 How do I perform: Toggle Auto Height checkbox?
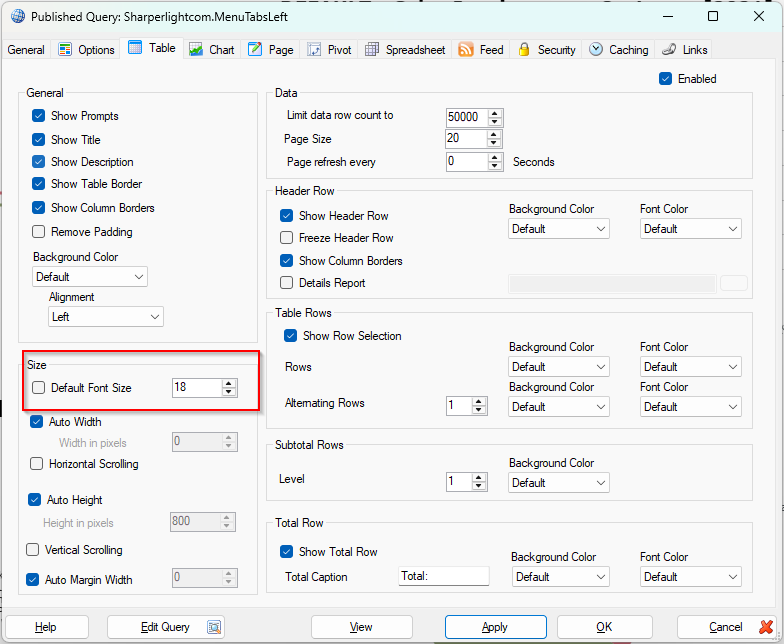(x=34, y=500)
